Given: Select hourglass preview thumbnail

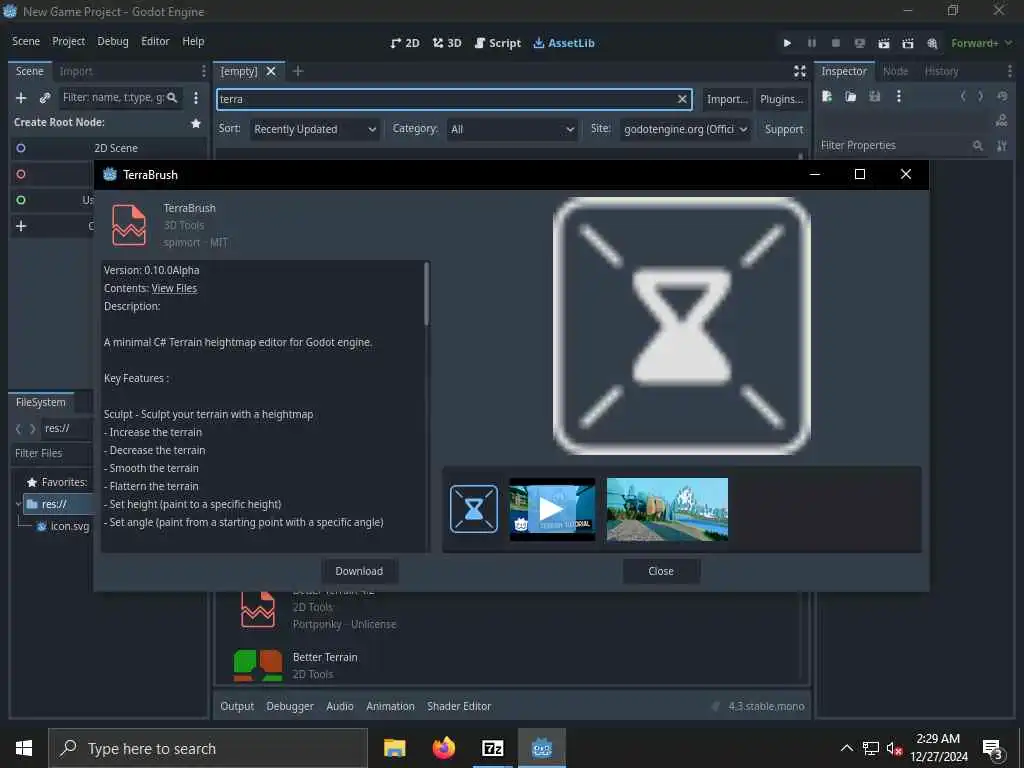Looking at the screenshot, I should point(474,509).
